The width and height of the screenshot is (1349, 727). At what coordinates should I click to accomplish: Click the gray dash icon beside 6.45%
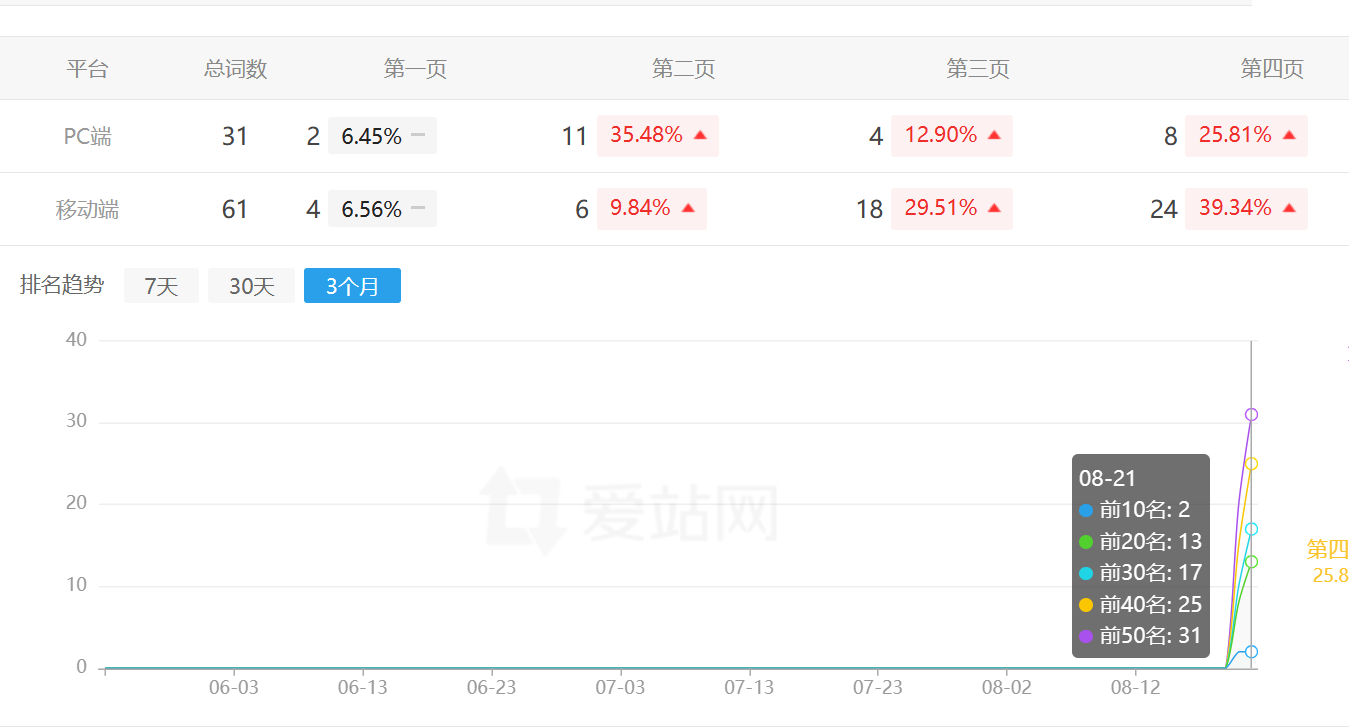[418, 135]
